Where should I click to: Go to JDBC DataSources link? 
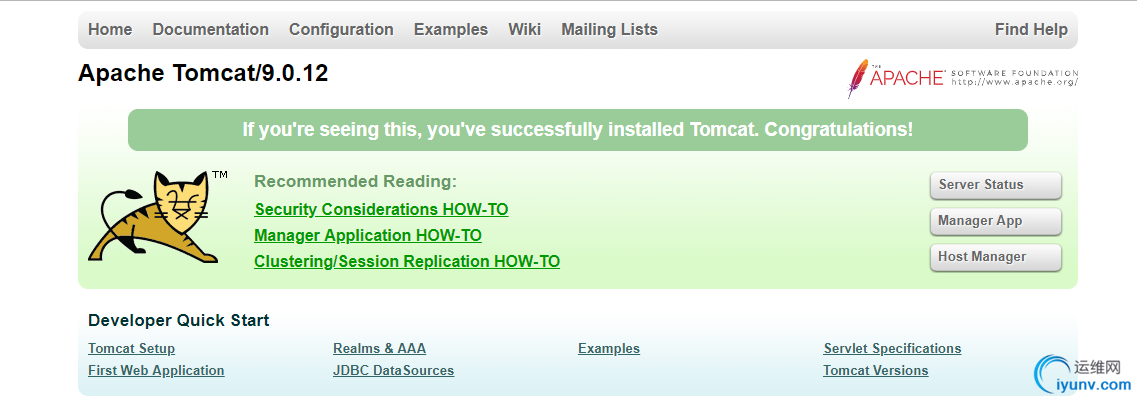[x=393, y=371]
